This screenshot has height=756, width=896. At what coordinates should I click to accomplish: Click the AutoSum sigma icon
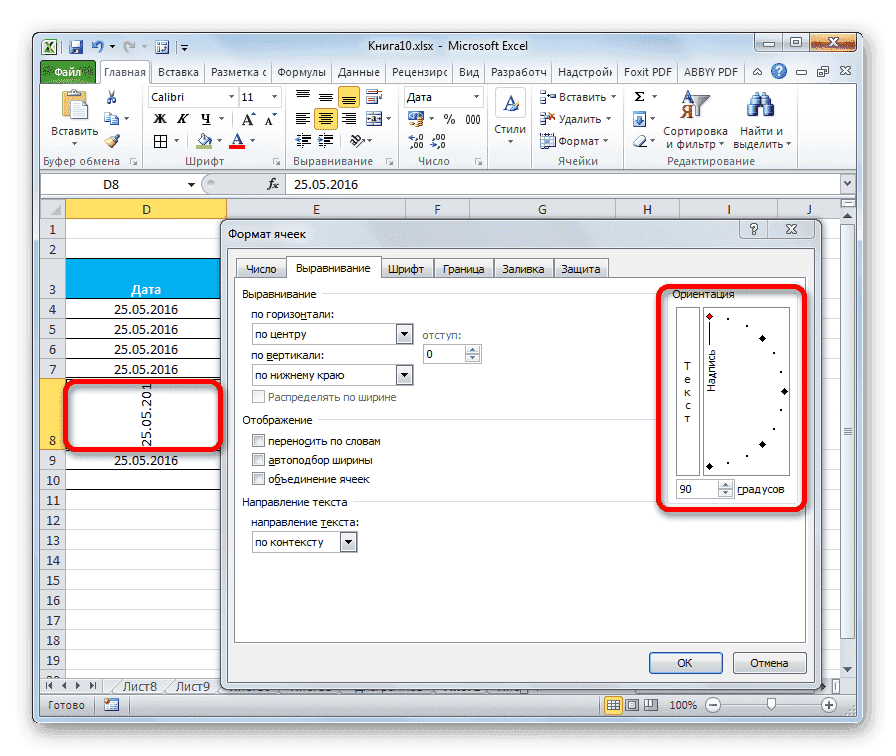(x=640, y=97)
